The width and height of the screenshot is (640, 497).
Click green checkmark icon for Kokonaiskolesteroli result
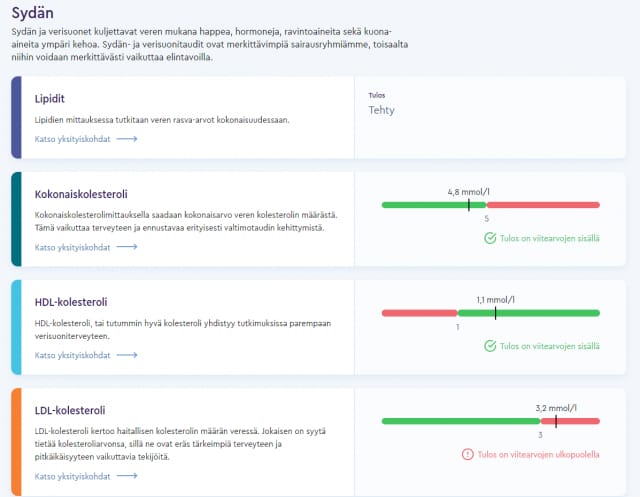click(x=490, y=238)
